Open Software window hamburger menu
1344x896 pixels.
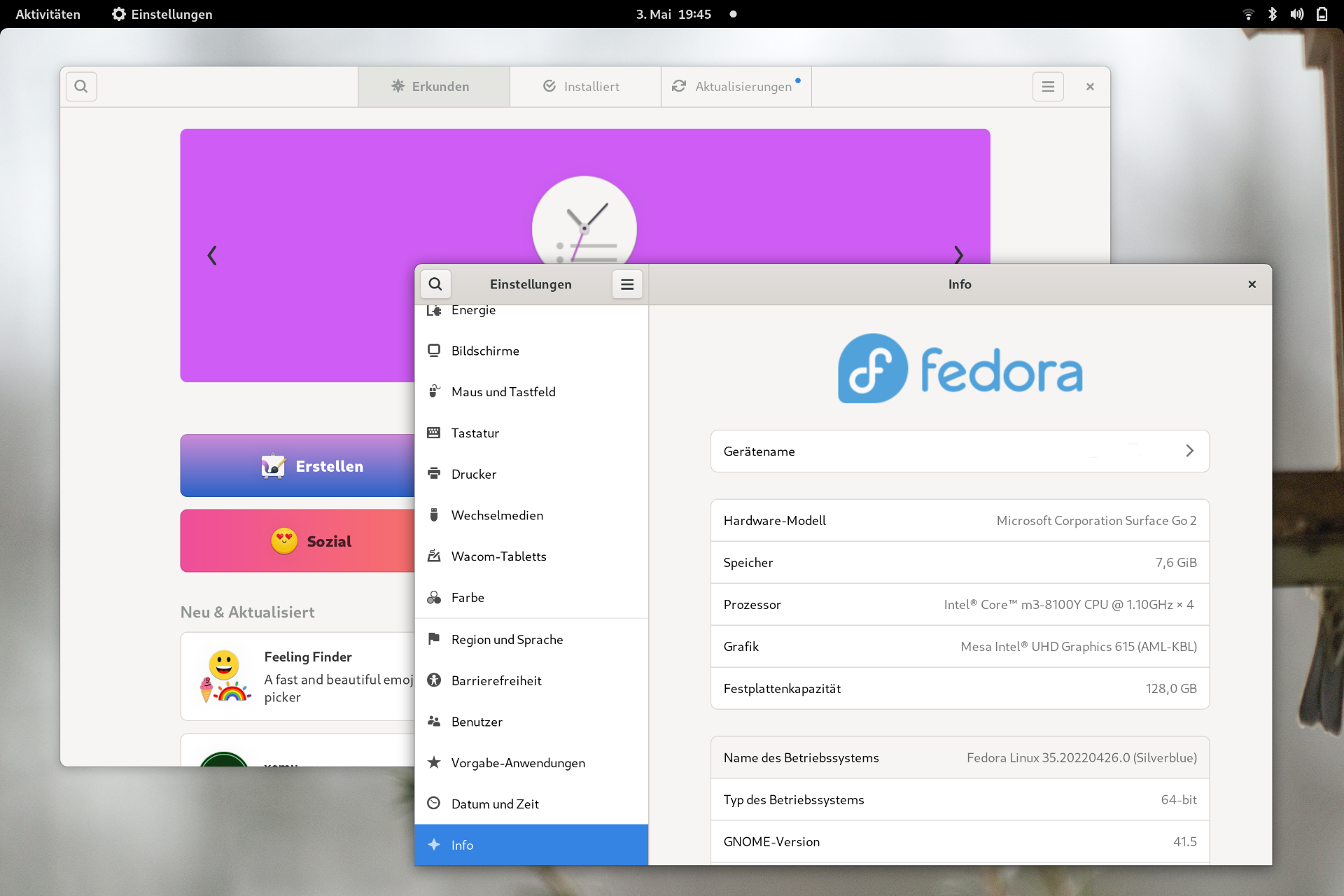[x=1047, y=87]
